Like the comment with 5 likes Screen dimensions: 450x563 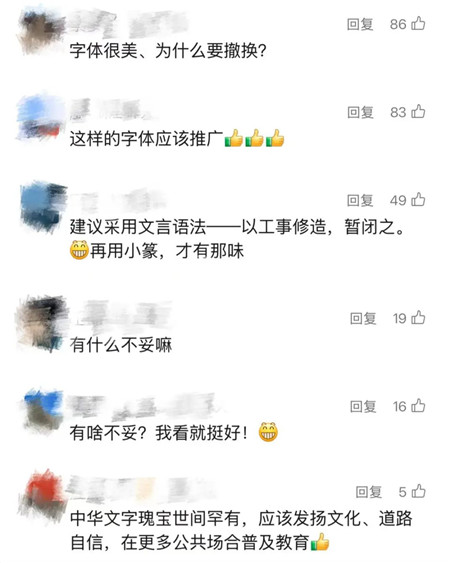pos(418,491)
